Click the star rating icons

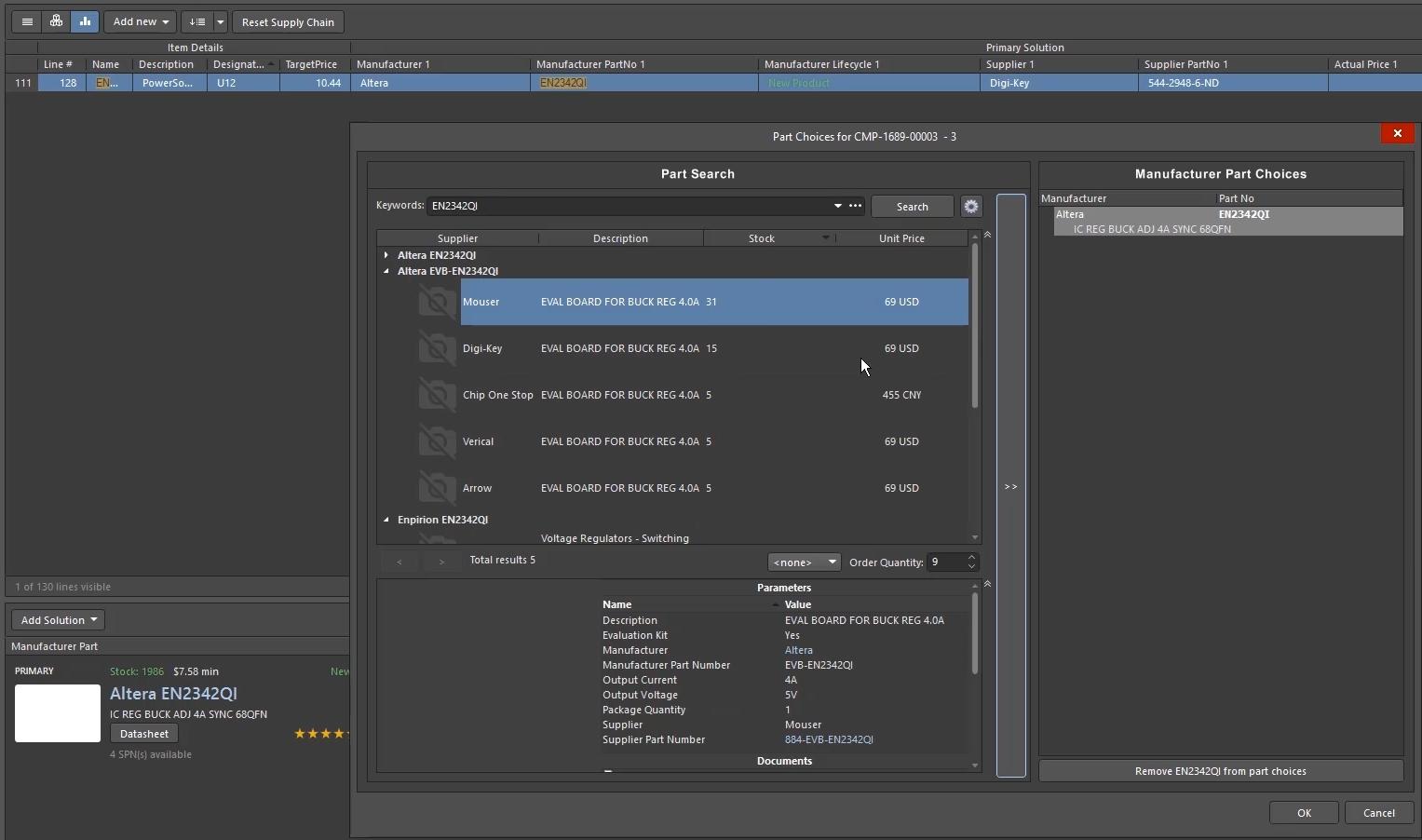point(321,734)
